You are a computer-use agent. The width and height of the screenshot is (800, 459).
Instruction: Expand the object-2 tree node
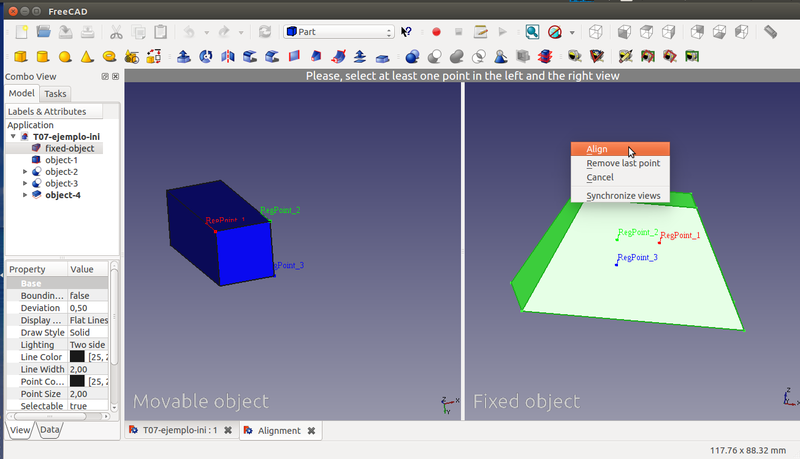click(25, 172)
